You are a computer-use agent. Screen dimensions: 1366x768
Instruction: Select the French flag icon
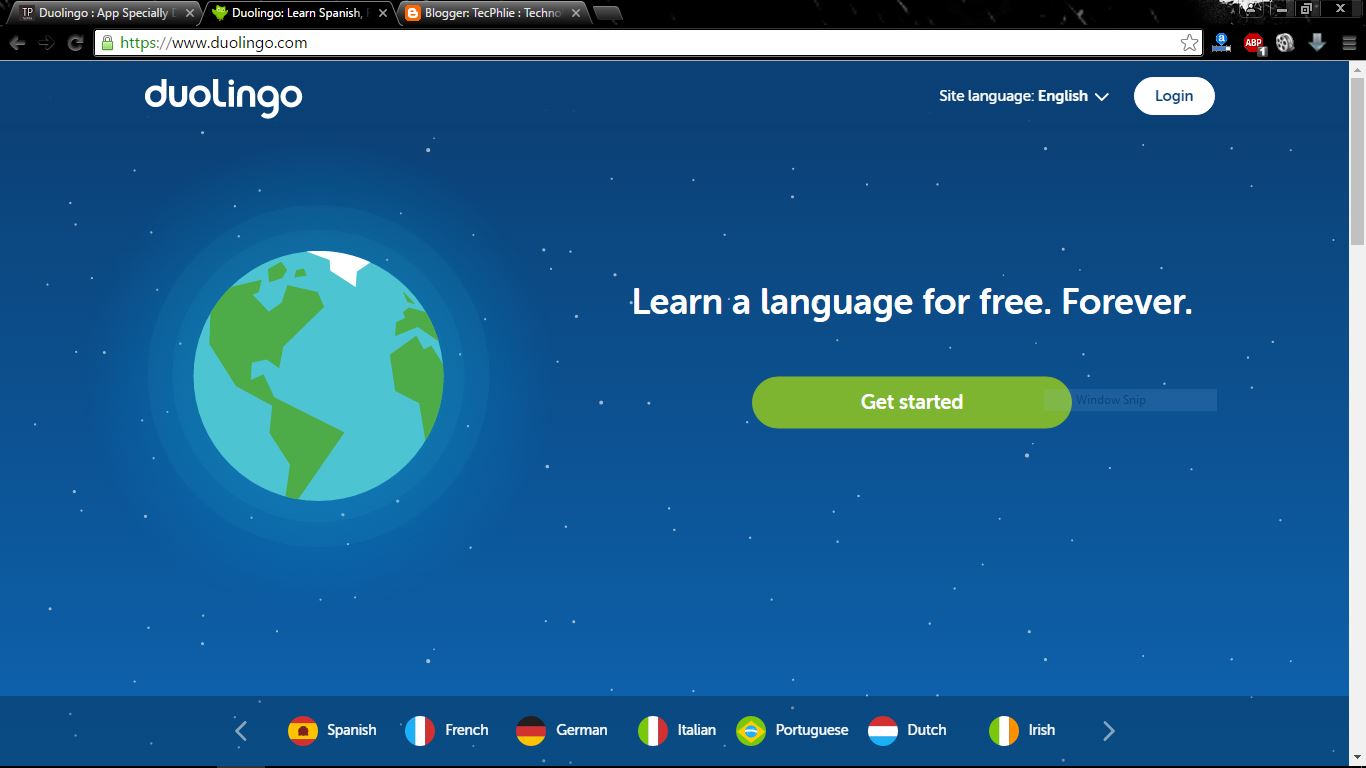point(420,731)
